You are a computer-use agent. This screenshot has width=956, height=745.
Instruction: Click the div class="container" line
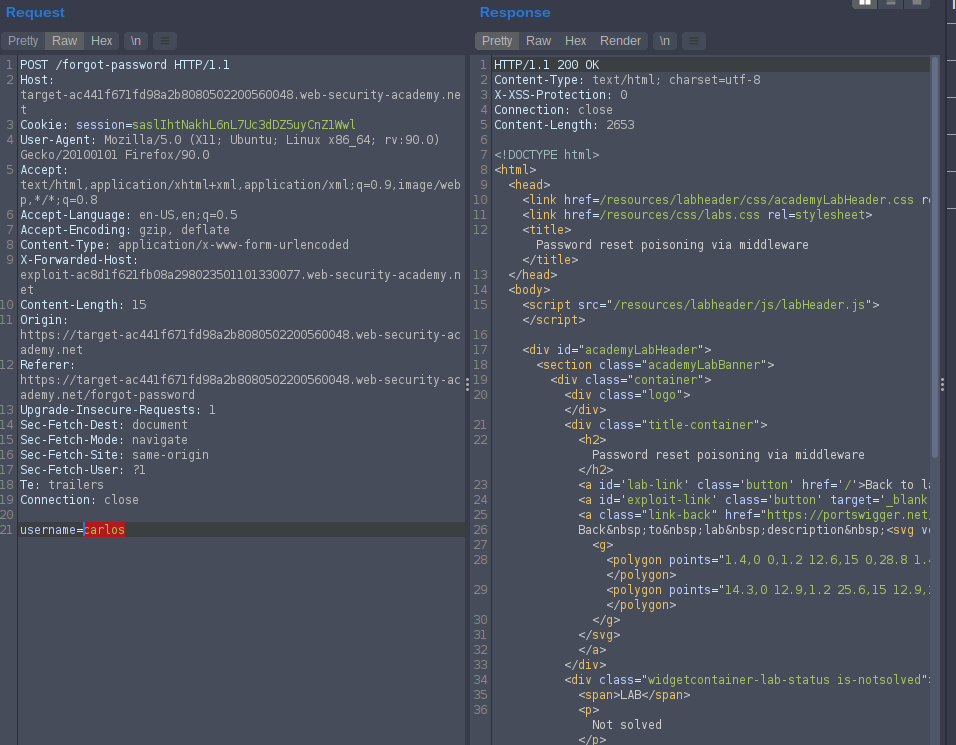pos(630,380)
